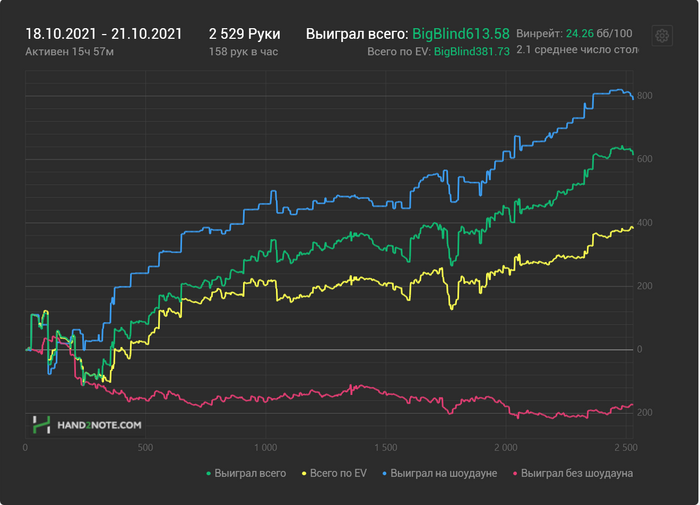
Task: Click the pink non-showdown line's end point
Action: click(632, 405)
